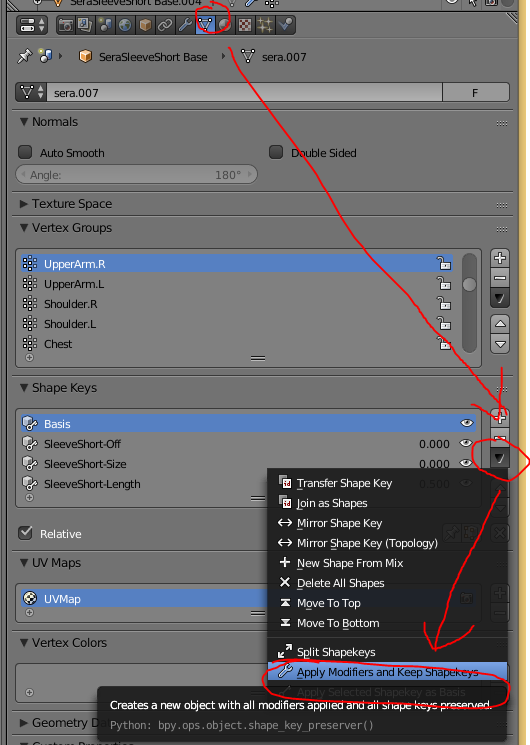Screen dimensions: 530x745
Task: Open mesh datablock browse dropdown beside sera.007
Action: (31, 92)
